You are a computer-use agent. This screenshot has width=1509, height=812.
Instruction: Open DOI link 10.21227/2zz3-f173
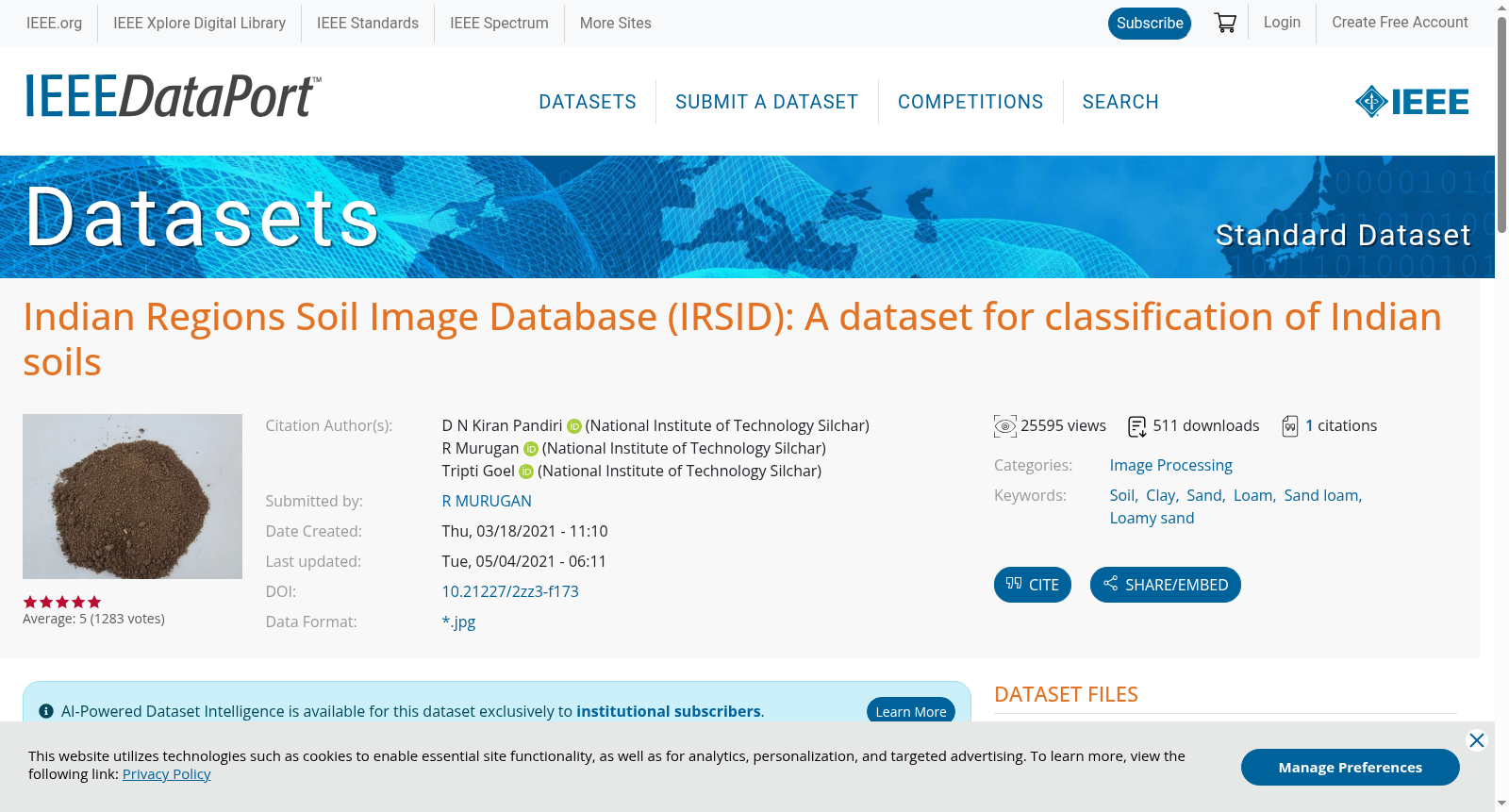point(510,592)
